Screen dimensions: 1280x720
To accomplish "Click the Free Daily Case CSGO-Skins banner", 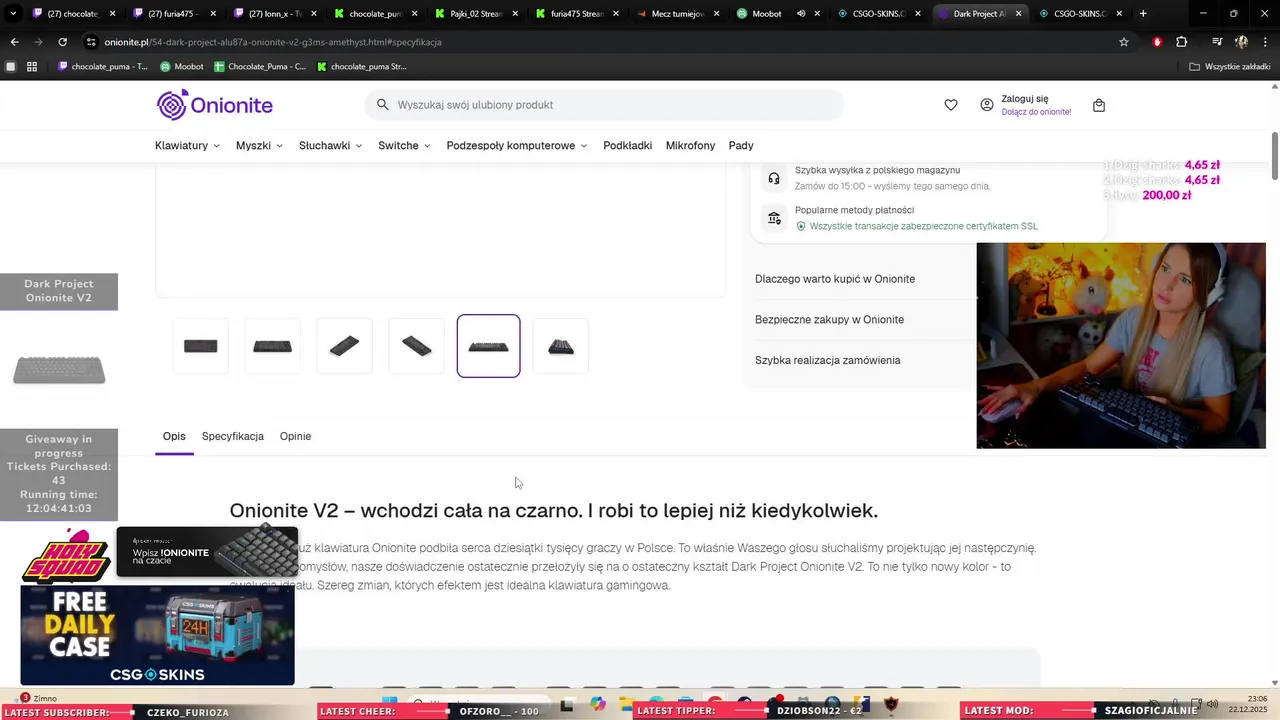I will pyautogui.click(x=158, y=635).
